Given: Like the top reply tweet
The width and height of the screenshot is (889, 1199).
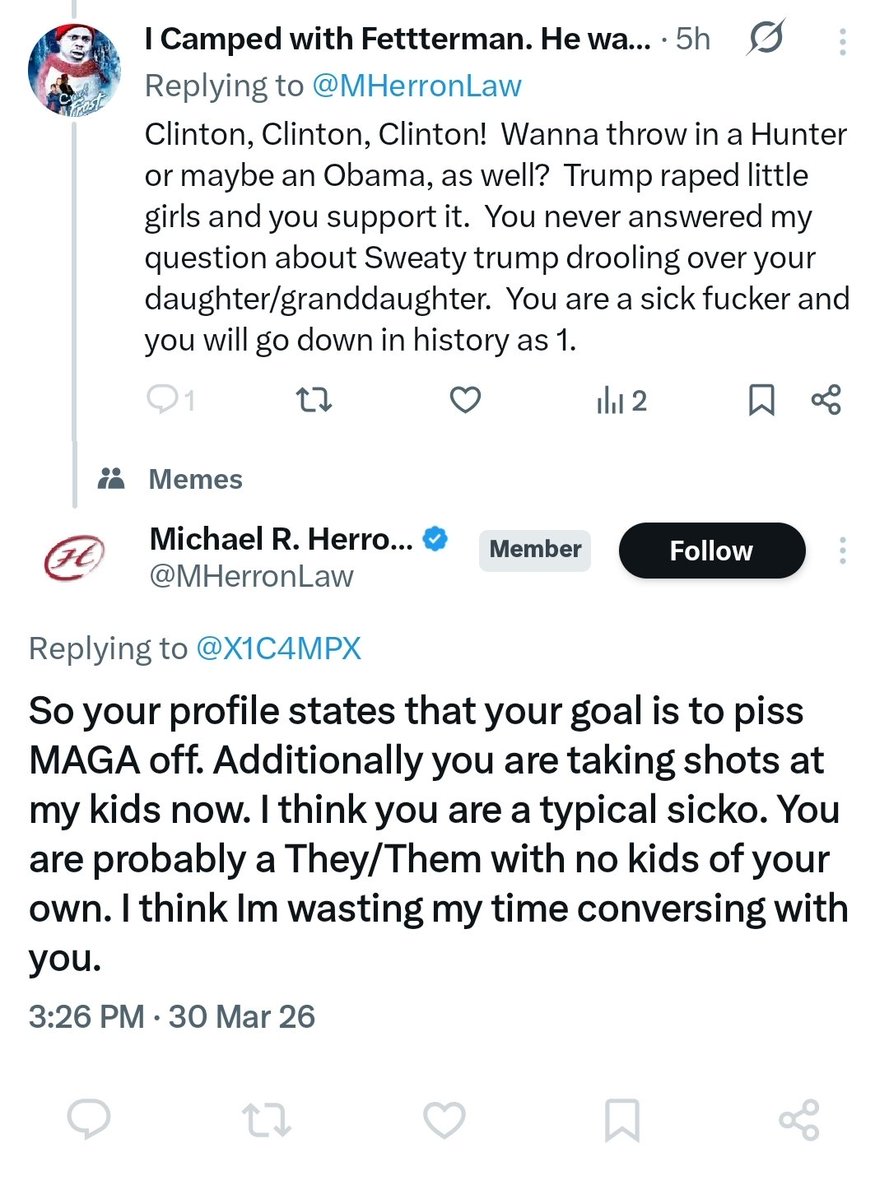Looking at the screenshot, I should (x=465, y=401).
